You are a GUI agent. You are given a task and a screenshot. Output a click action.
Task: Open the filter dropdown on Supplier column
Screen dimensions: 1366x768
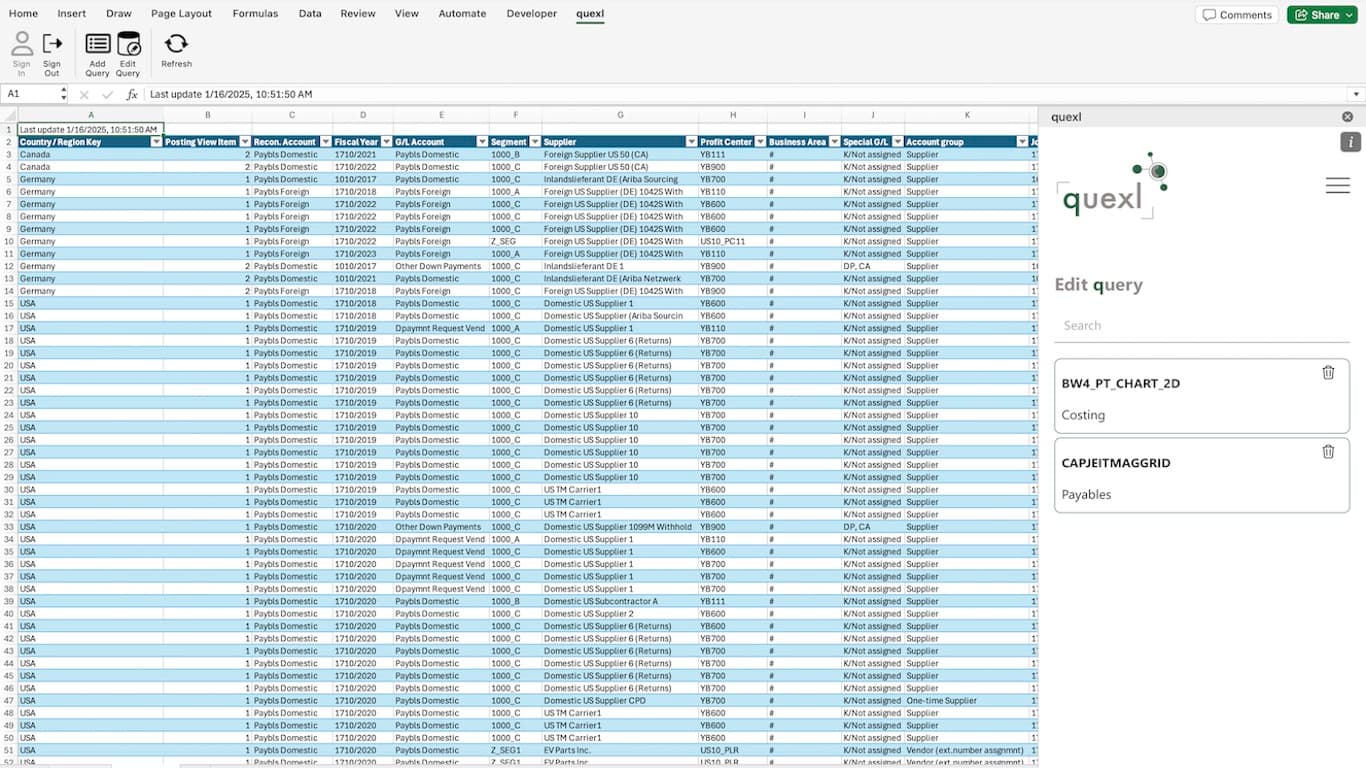691,141
